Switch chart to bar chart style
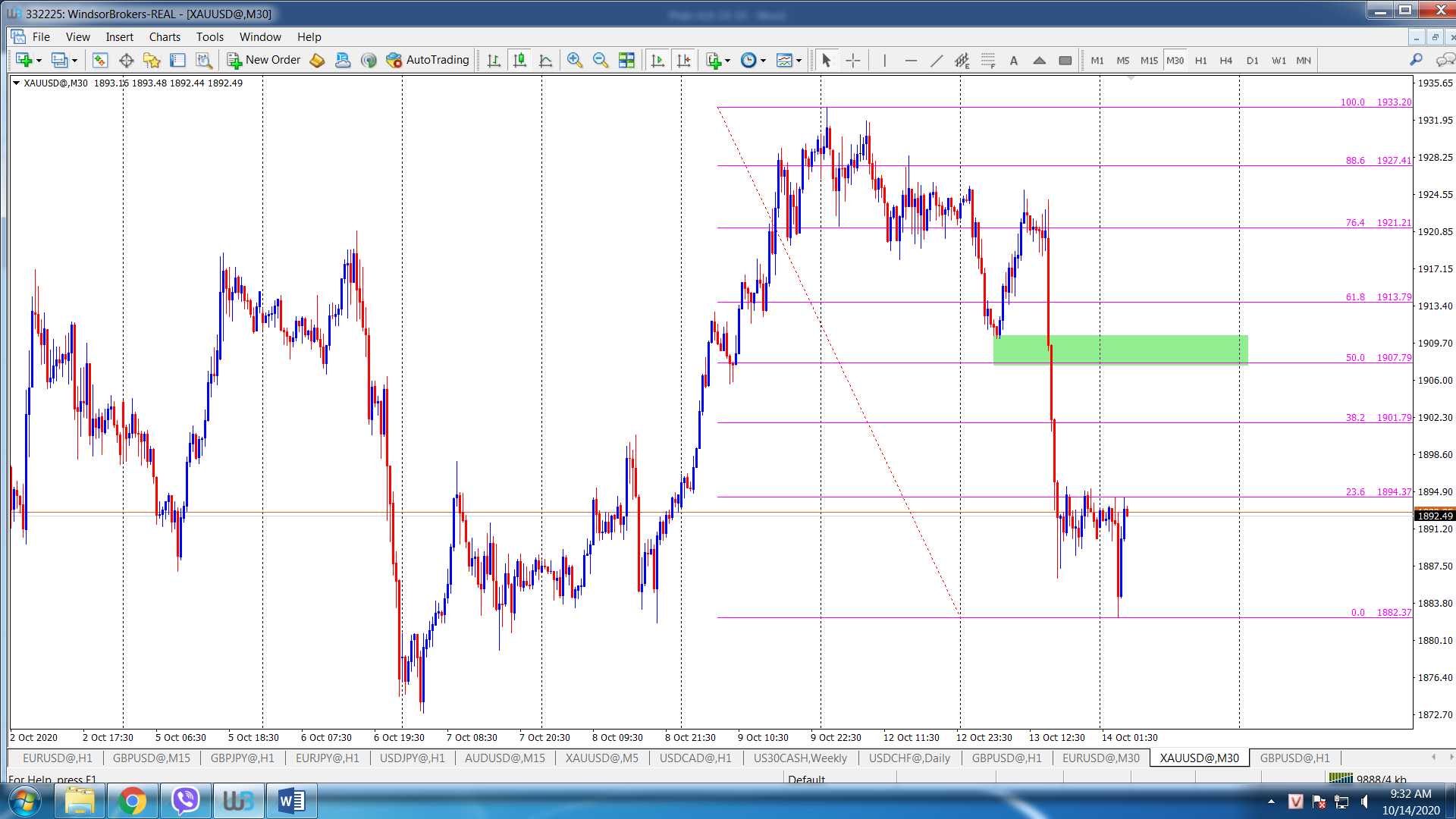 (x=494, y=61)
